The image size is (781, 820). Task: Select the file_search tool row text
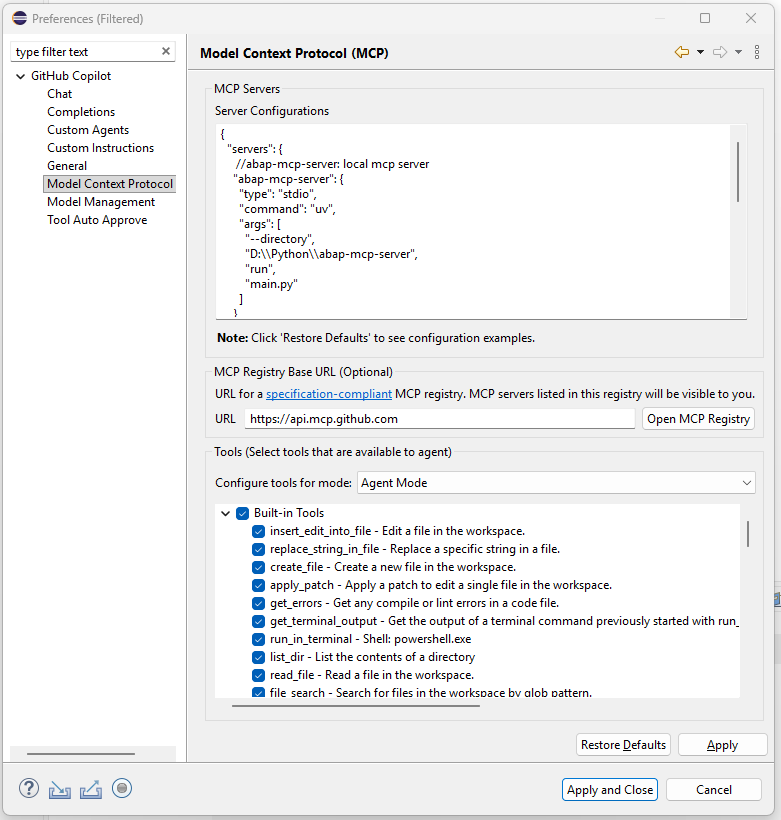(431, 692)
